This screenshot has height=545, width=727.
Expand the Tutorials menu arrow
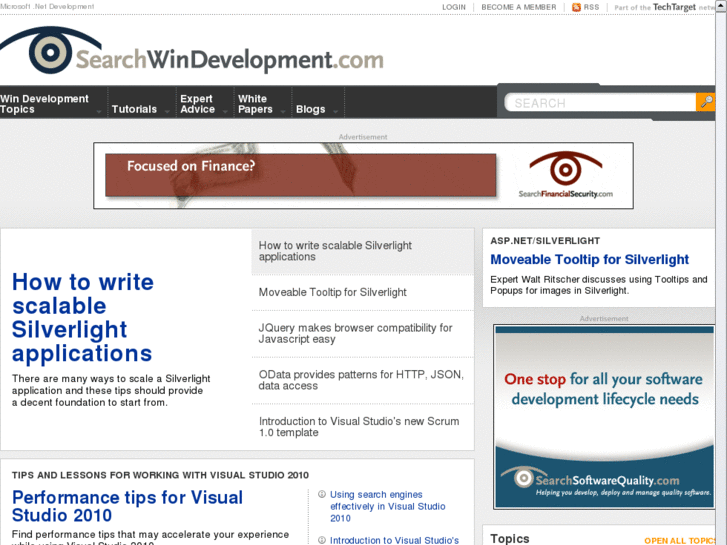click(x=166, y=111)
